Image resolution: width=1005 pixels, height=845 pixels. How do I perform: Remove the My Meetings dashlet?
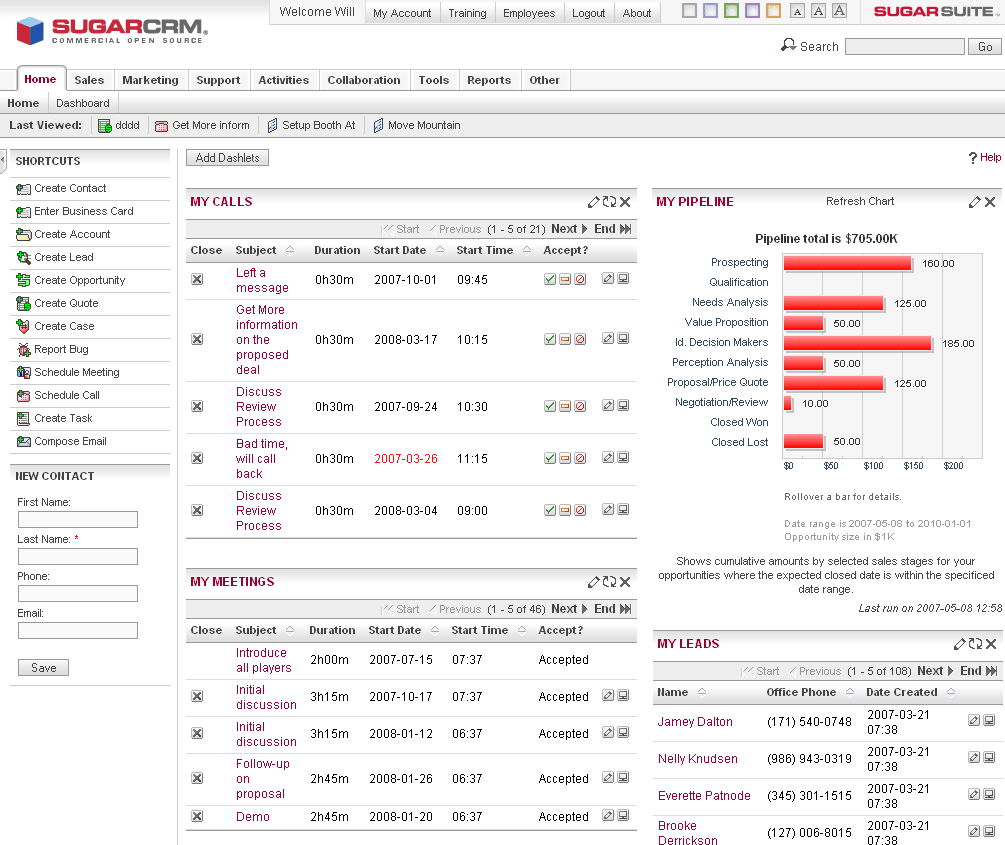pos(625,582)
